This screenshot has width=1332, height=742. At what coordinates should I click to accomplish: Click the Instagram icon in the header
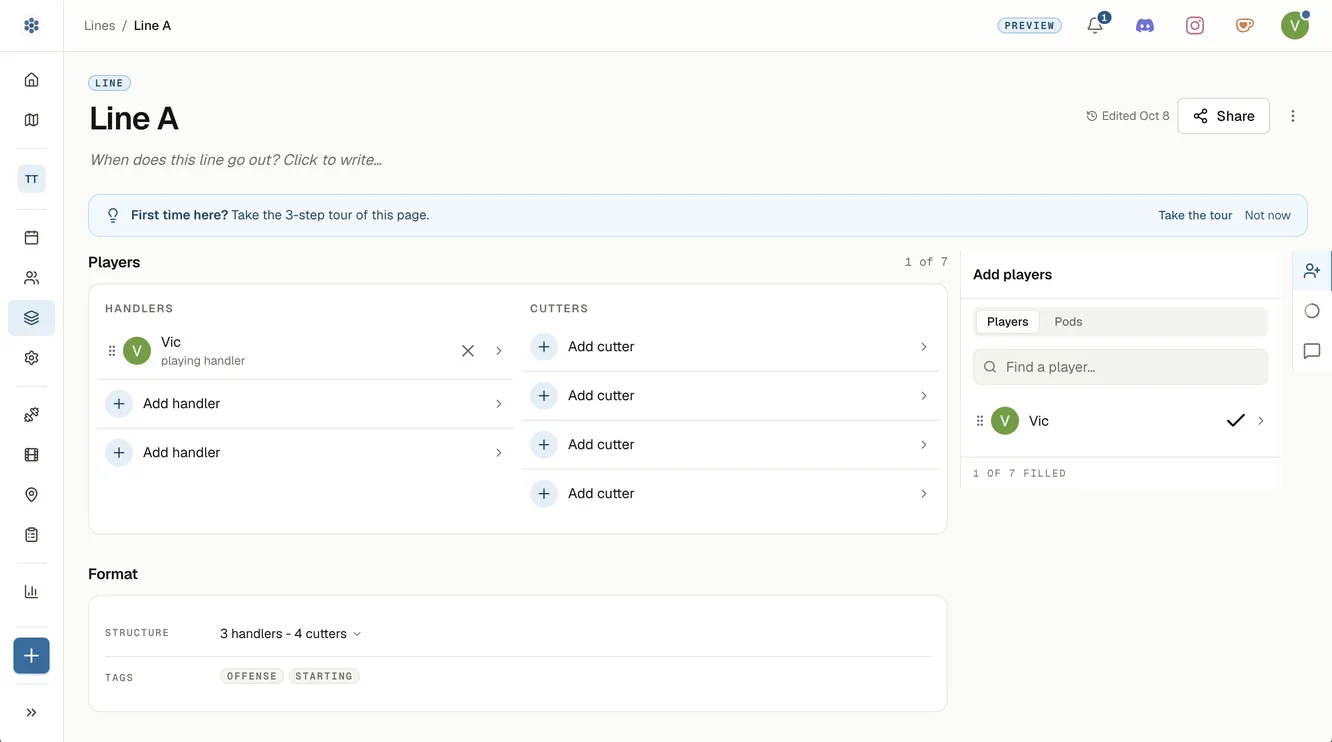pos(1195,26)
